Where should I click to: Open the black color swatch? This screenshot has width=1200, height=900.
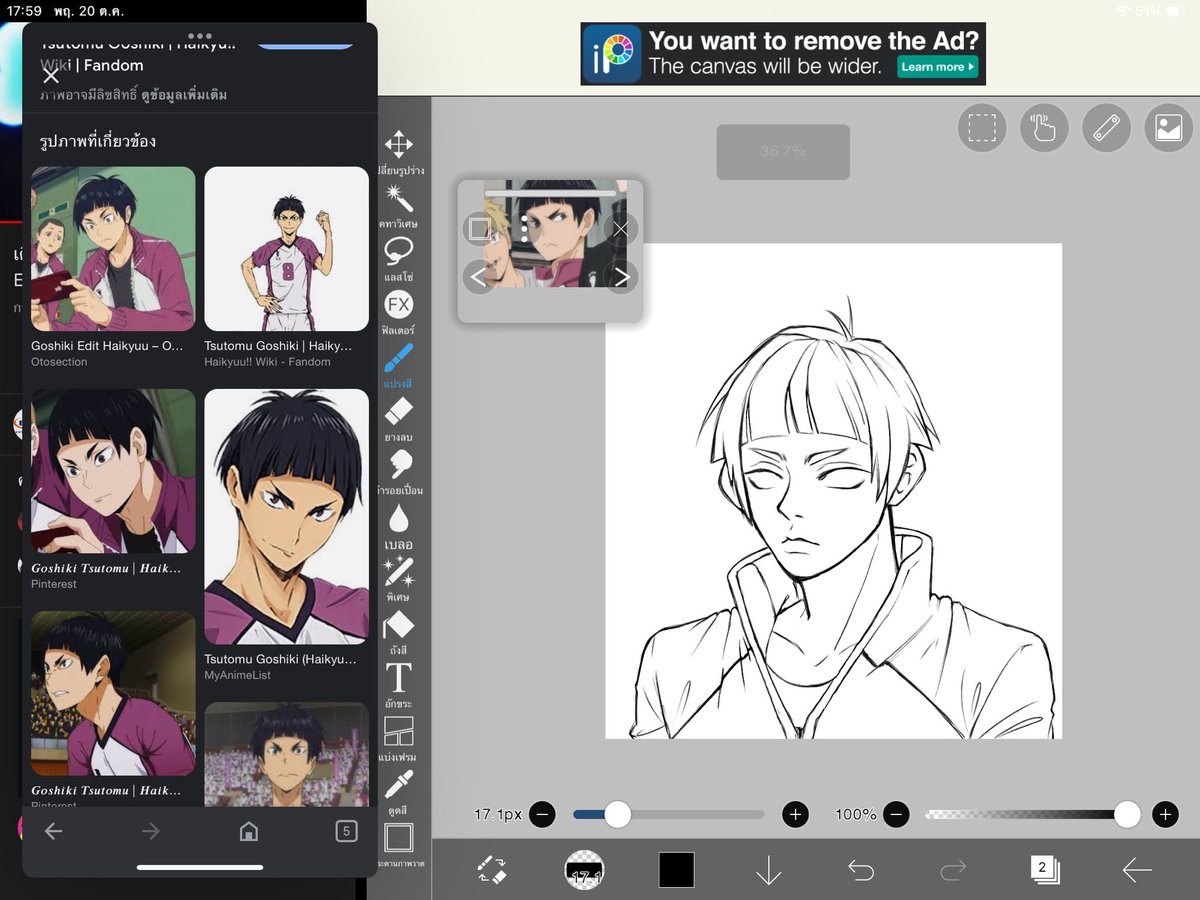click(x=676, y=870)
